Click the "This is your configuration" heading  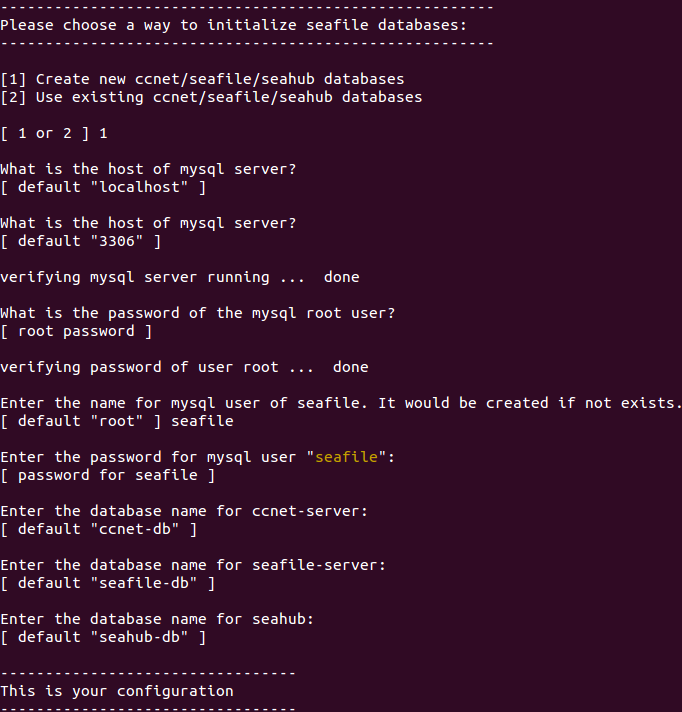coord(117,691)
